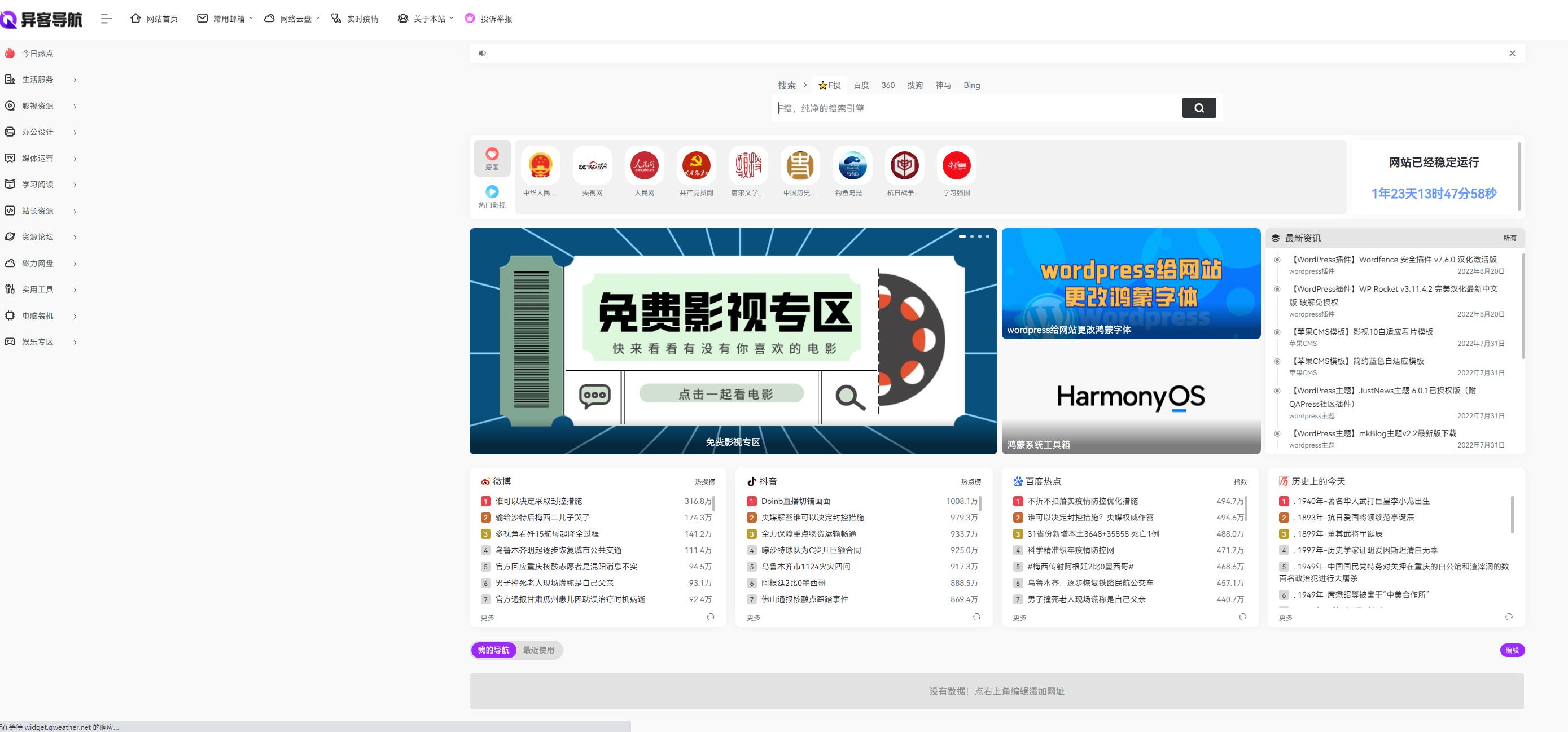Screen dimensions: 1568x732
Task: Open the 唐宋文学 site icon
Action: [748, 165]
